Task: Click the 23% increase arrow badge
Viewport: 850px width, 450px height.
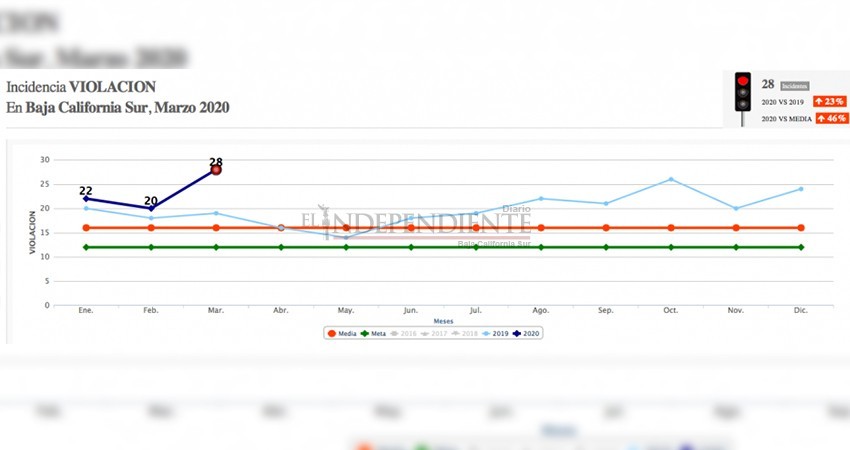Action: pyautogui.click(x=829, y=102)
